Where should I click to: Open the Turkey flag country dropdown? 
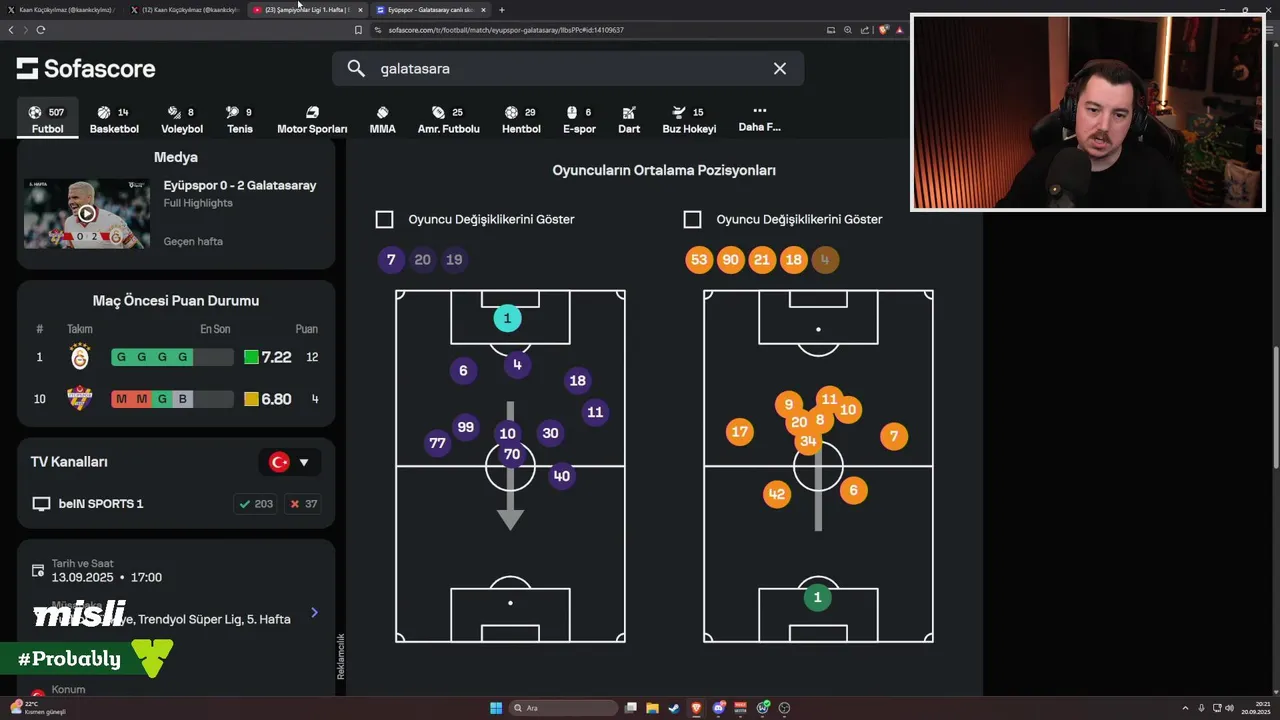tap(290, 462)
